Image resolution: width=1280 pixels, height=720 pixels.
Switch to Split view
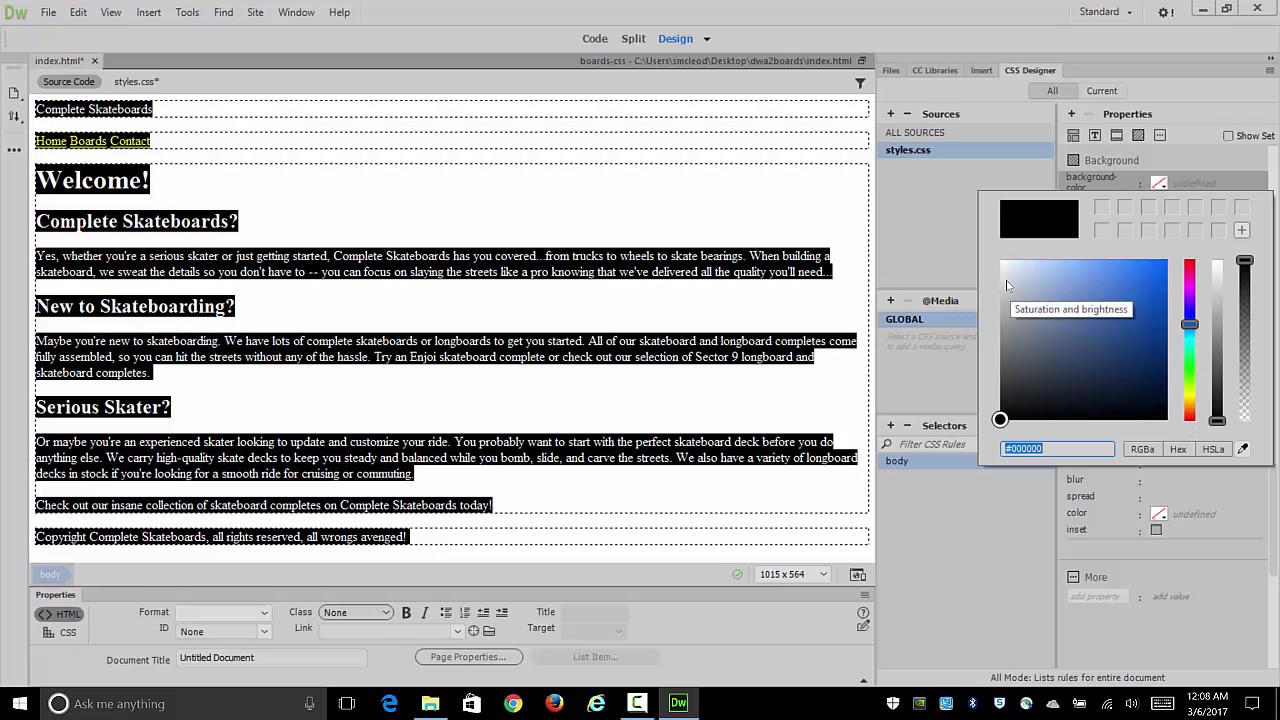(x=633, y=39)
